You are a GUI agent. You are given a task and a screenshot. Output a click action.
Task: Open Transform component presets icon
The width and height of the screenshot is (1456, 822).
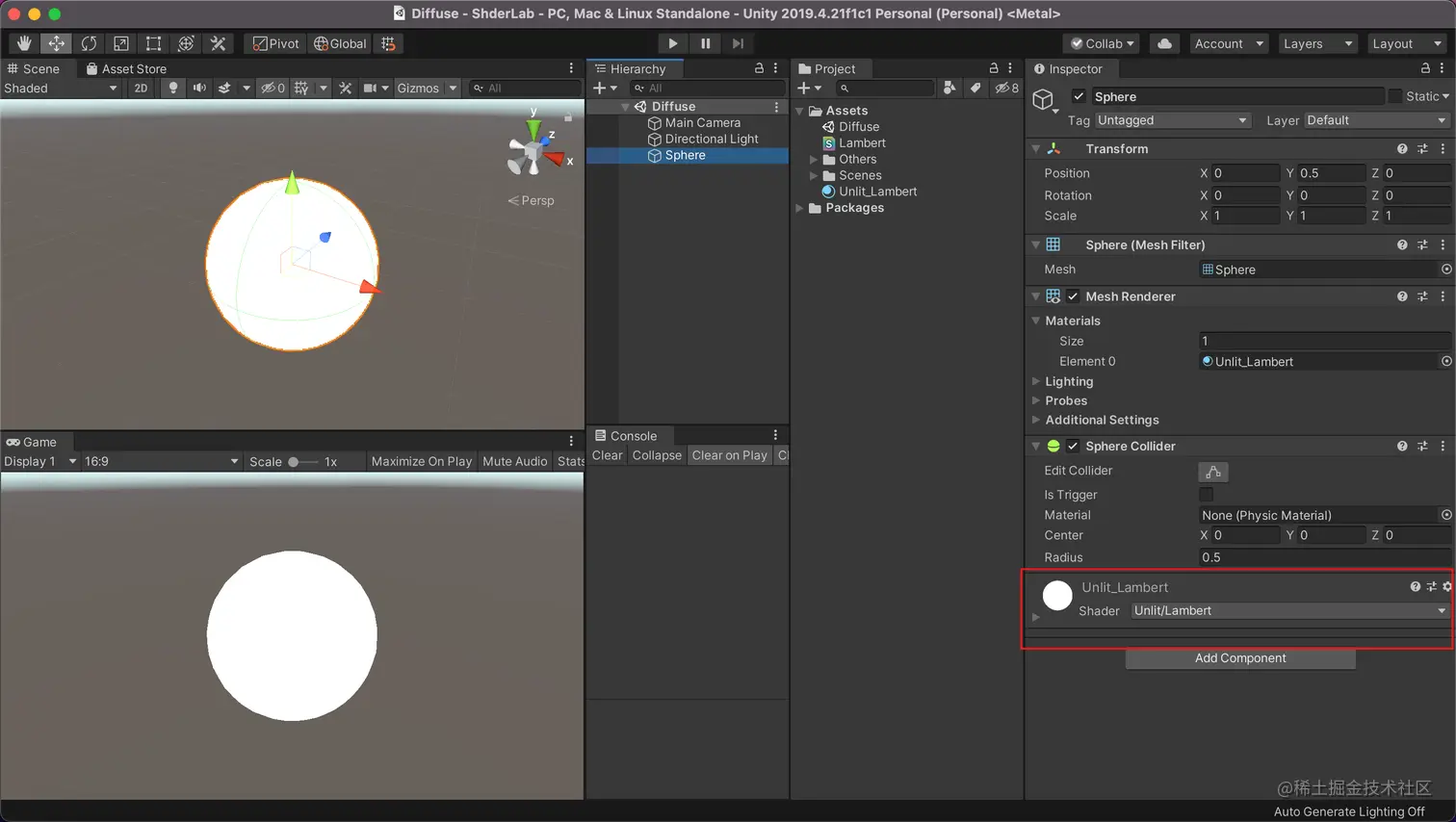1422,149
